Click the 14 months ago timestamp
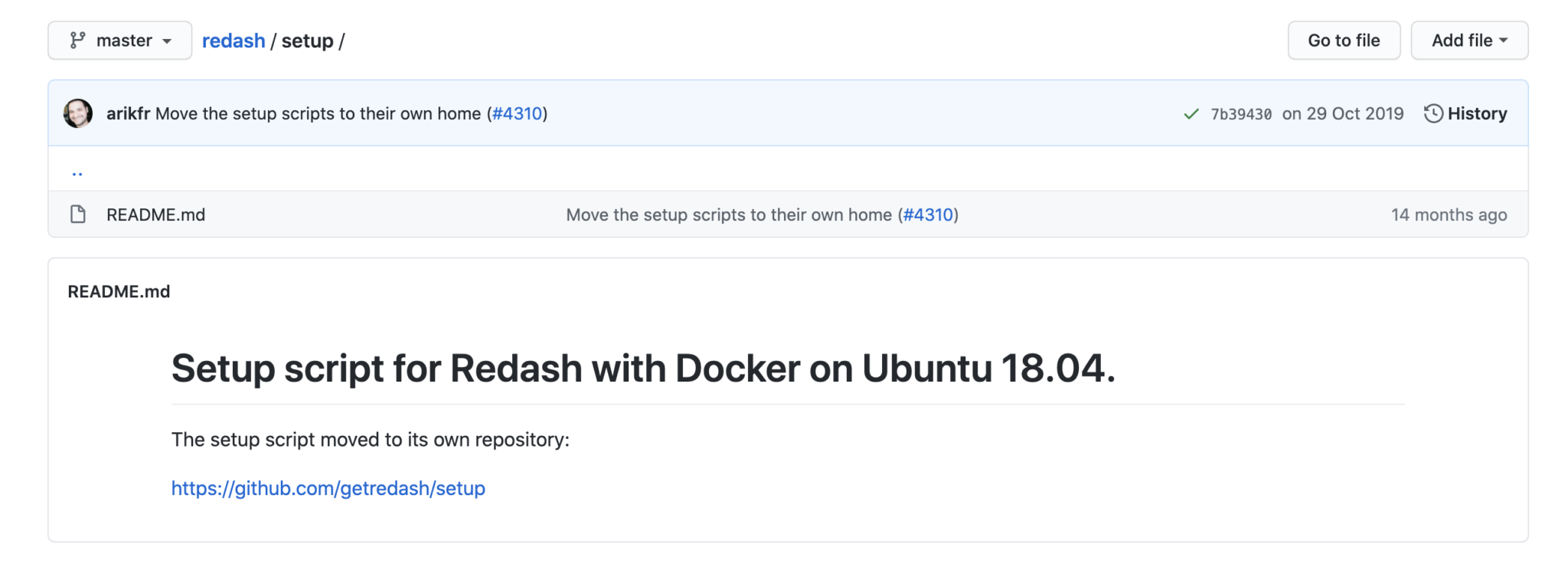The width and height of the screenshot is (1568, 567). [1449, 215]
